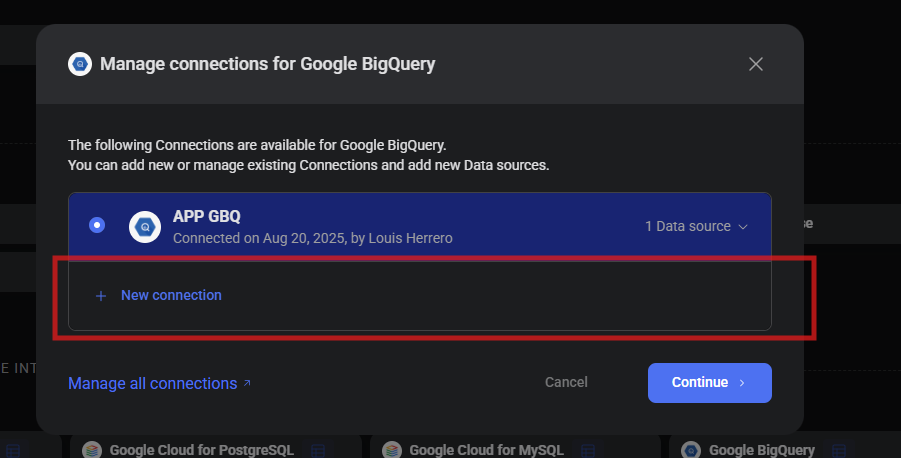Expand the 1 Data source dropdown
This screenshot has width=901, height=458.
click(x=696, y=226)
